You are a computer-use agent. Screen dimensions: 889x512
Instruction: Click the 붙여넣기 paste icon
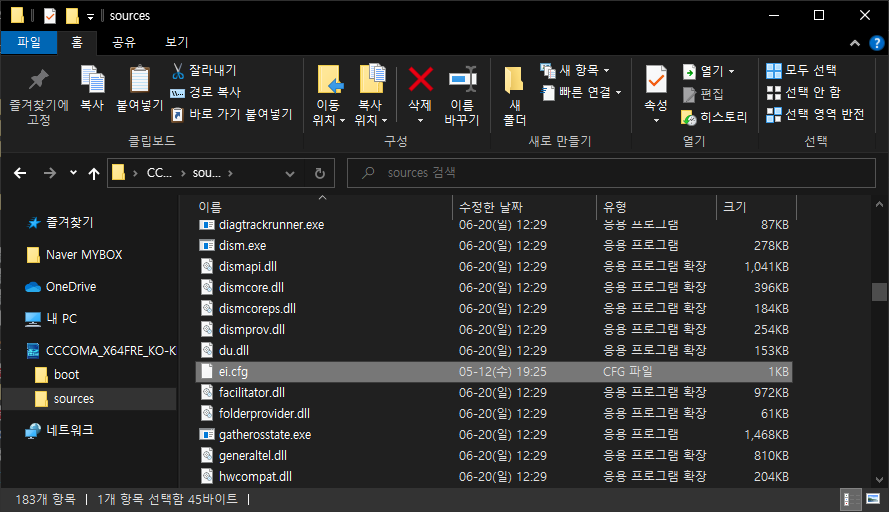(139, 79)
